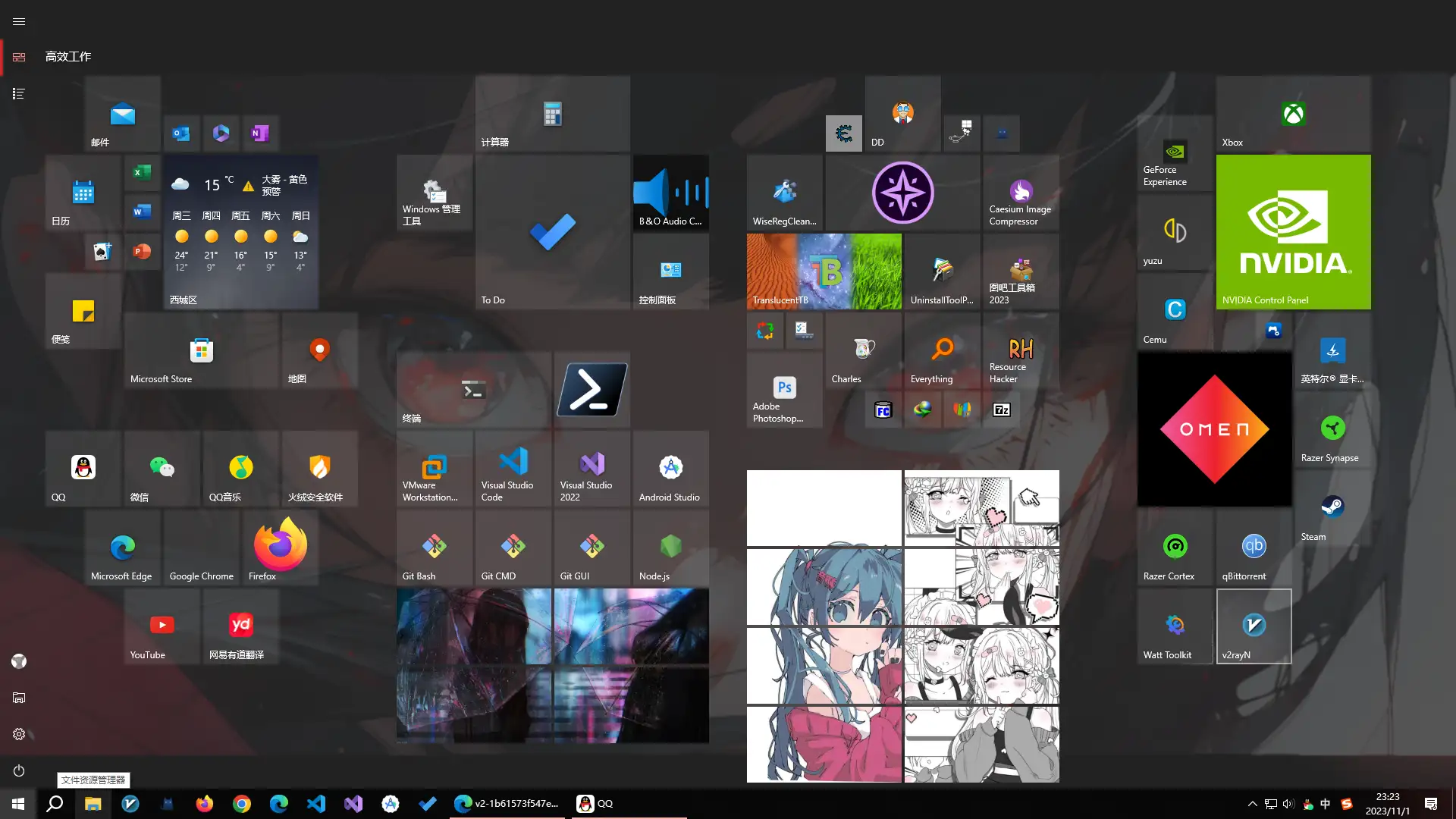Click the Windows Start button

(x=18, y=804)
